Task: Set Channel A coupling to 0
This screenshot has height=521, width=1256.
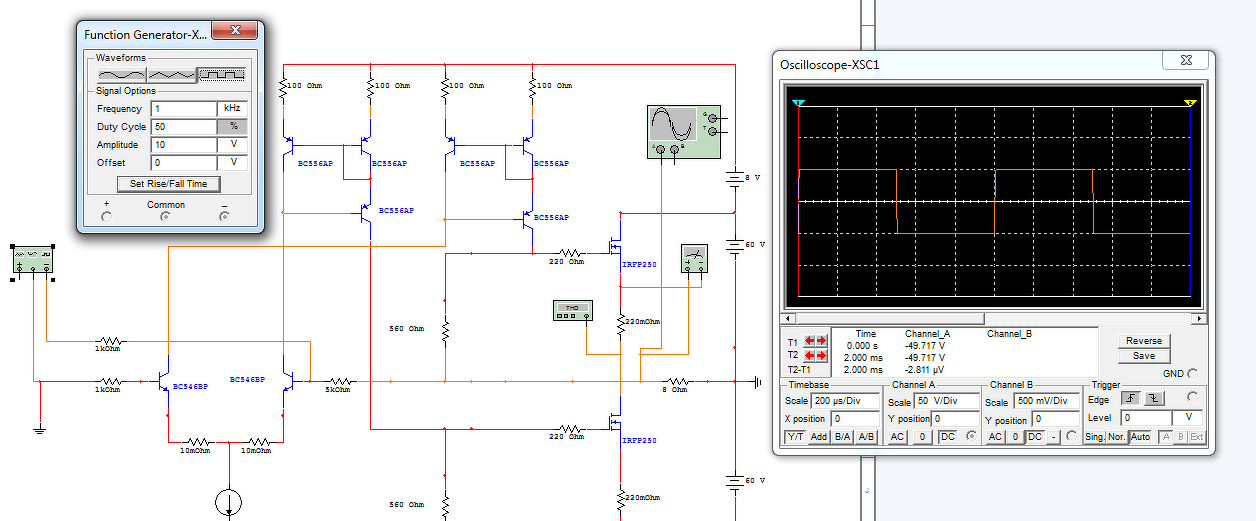Action: pyautogui.click(x=921, y=437)
